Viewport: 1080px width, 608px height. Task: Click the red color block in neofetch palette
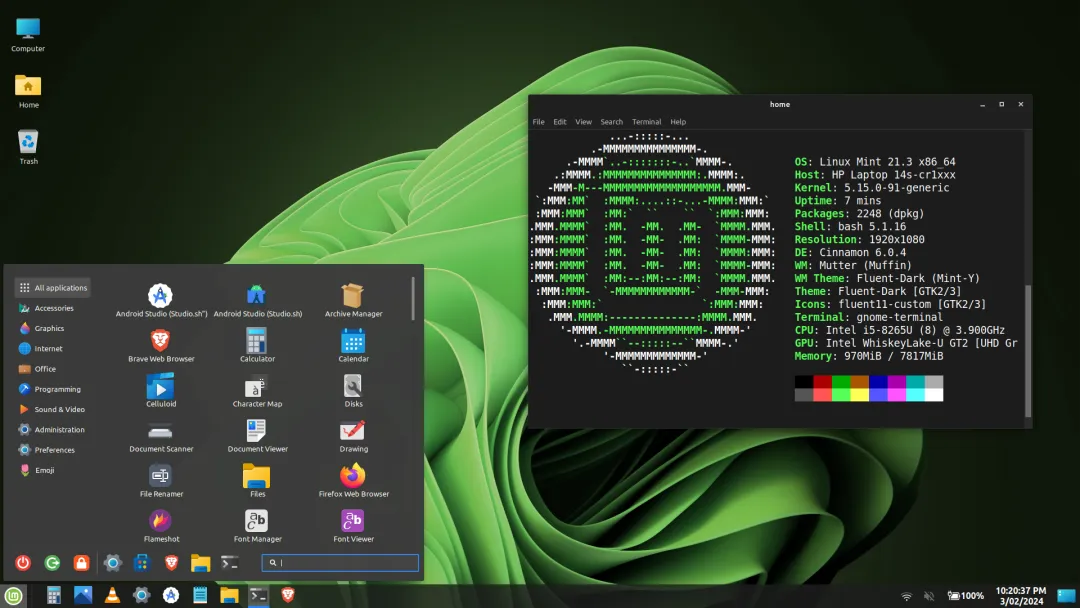(x=822, y=382)
